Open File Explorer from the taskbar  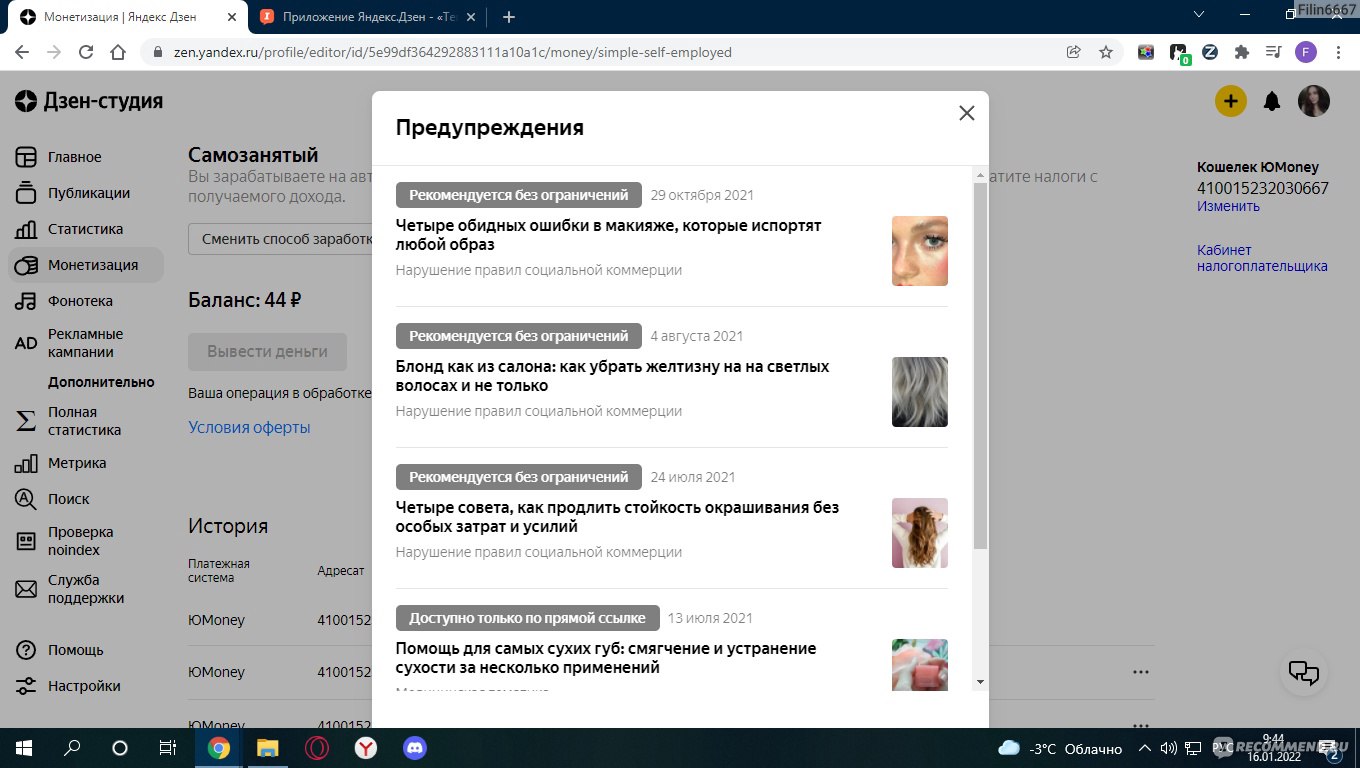pos(267,748)
